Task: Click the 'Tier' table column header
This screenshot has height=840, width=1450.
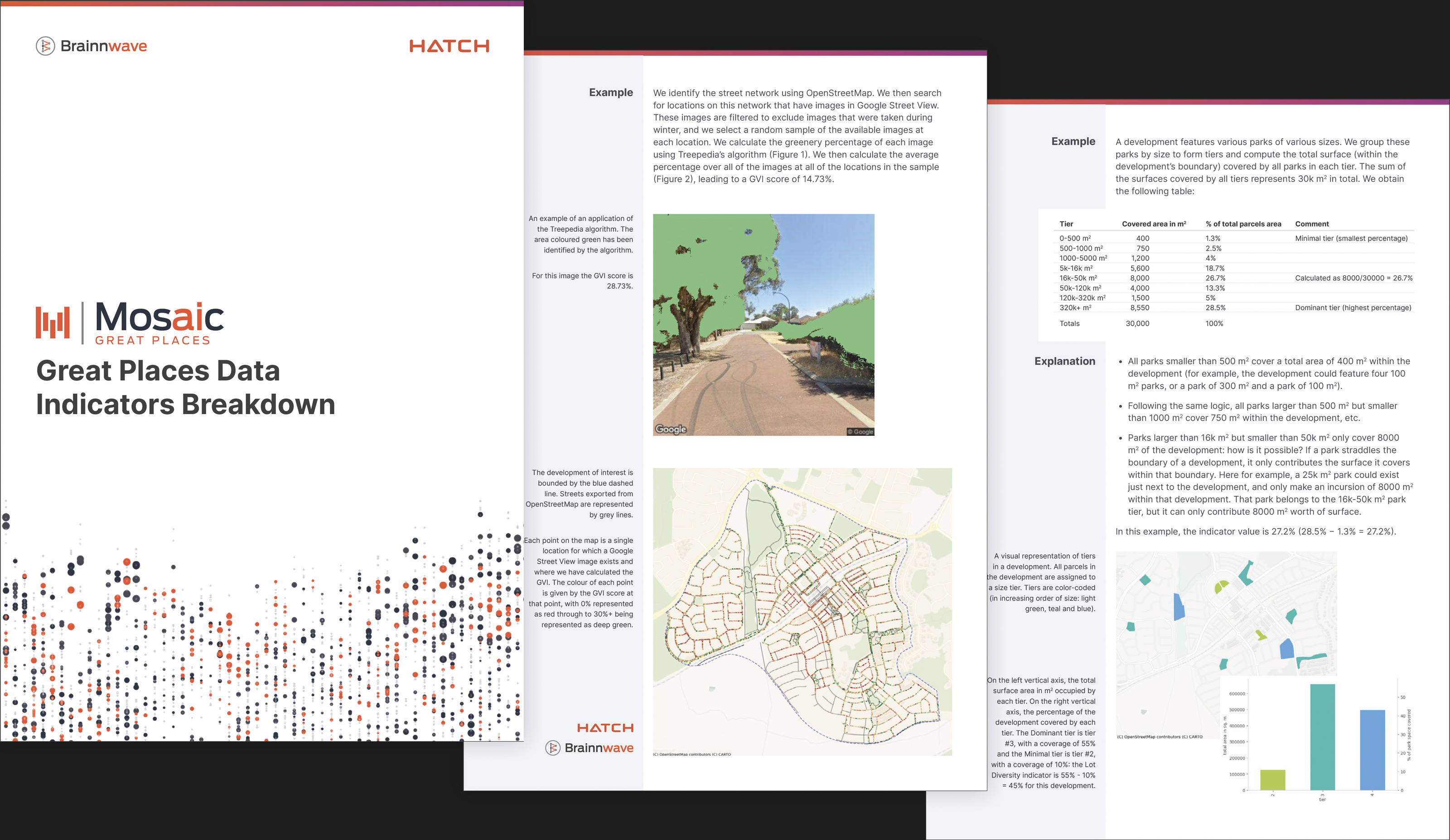Action: (x=1066, y=224)
